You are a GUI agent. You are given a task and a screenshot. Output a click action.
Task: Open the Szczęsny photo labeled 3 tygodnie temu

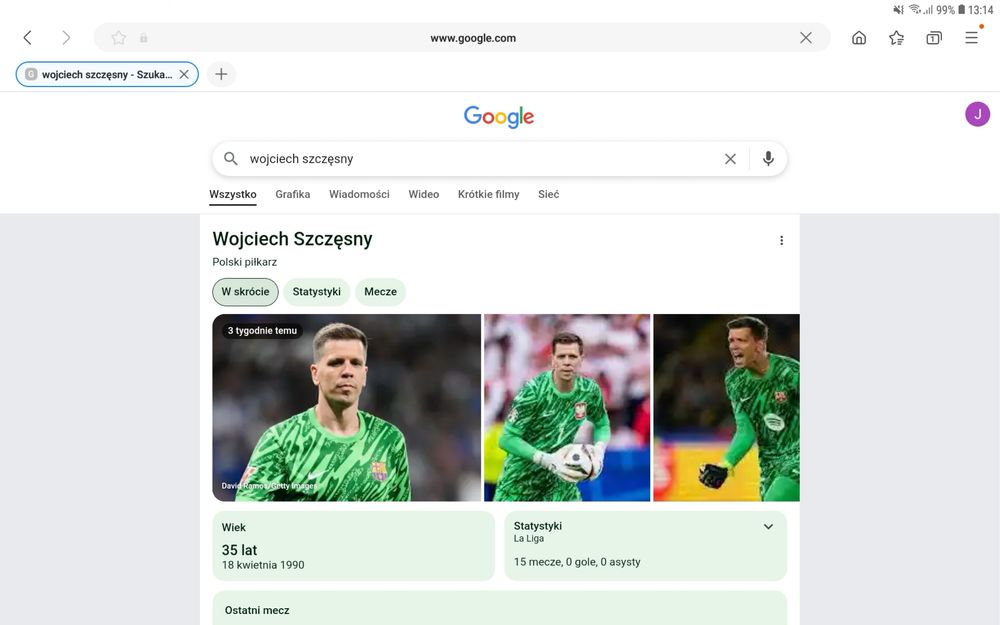click(x=346, y=407)
